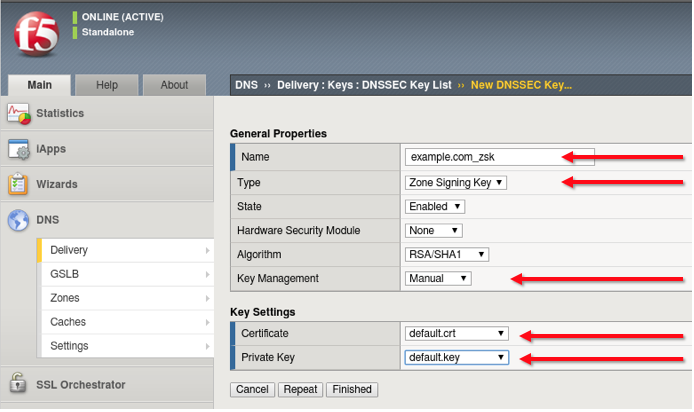Viewport: 694px width, 412px height.
Task: Open the Algorithm dropdown showing RSA/SHA1
Action: pyautogui.click(x=447, y=254)
